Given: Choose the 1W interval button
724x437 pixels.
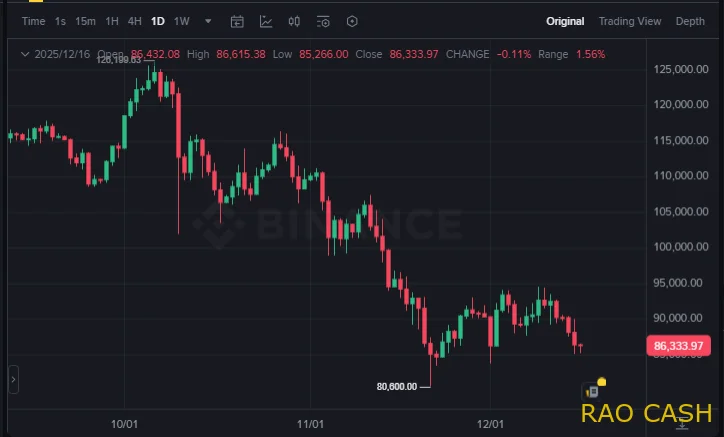Looking at the screenshot, I should [x=181, y=21].
